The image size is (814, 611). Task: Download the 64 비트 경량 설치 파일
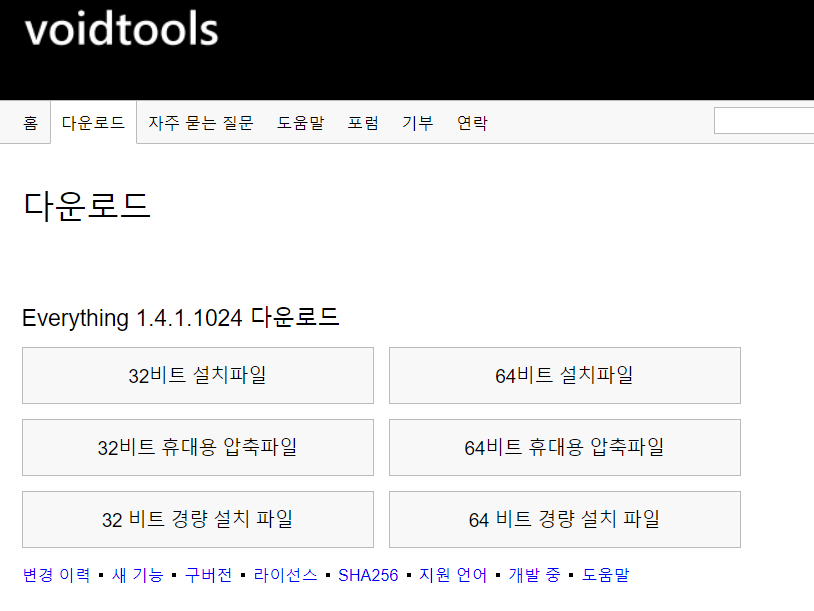[565, 519]
